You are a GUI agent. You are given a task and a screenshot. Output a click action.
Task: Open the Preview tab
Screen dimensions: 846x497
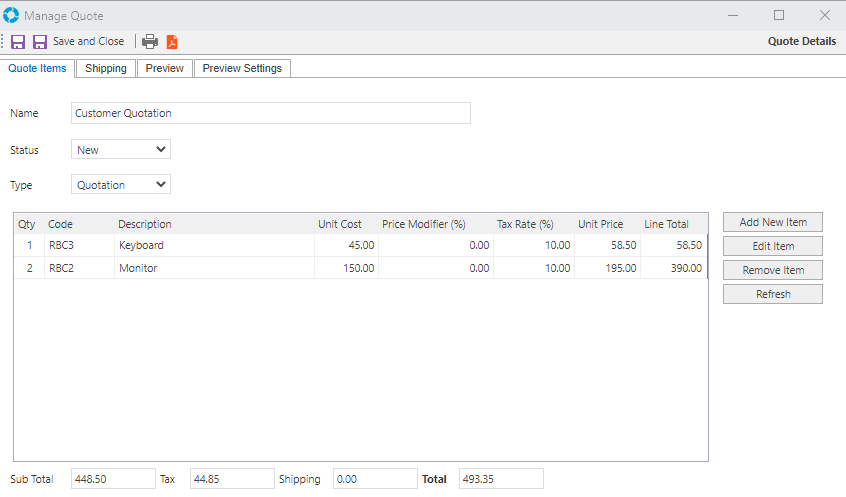coord(164,68)
